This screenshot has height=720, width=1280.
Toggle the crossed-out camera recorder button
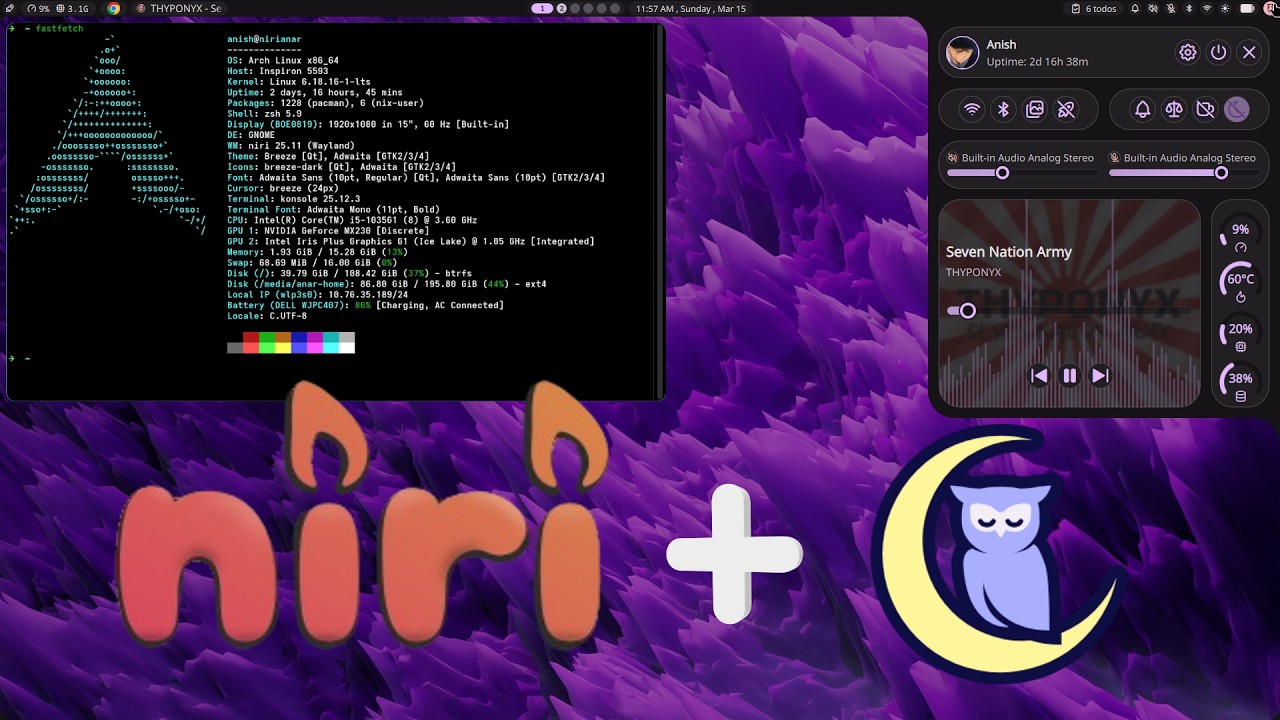pyautogui.click(x=1205, y=110)
